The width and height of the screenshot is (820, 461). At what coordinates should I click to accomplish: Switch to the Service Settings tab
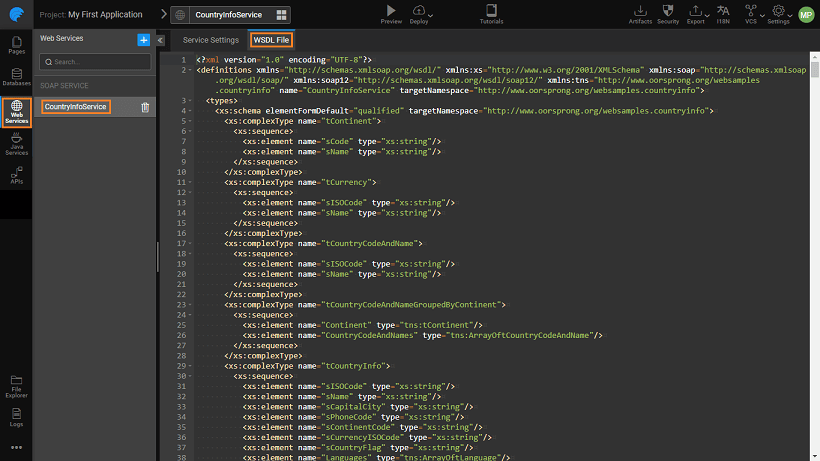210,40
